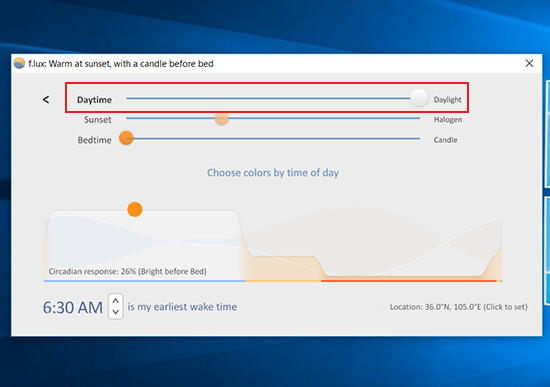Go back using the left chevron arrow
Screen dimensions: 550x387
click(46, 100)
